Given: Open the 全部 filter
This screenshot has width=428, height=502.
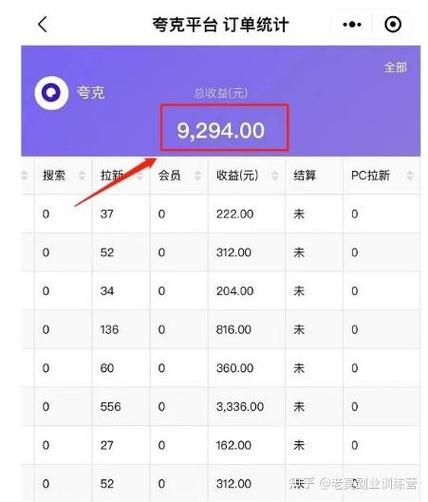Looking at the screenshot, I should point(395,67).
